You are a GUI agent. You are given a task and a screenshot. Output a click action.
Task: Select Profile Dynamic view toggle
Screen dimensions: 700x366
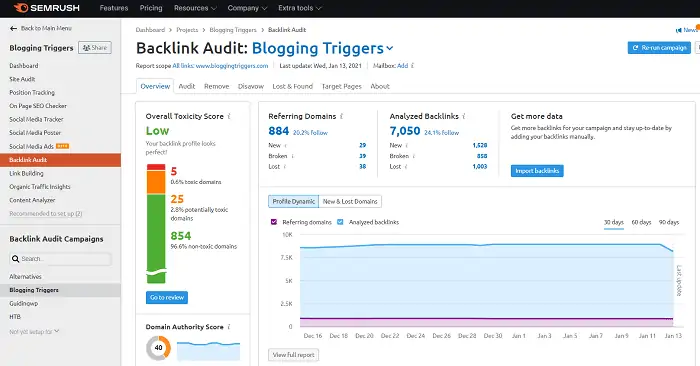coord(293,202)
